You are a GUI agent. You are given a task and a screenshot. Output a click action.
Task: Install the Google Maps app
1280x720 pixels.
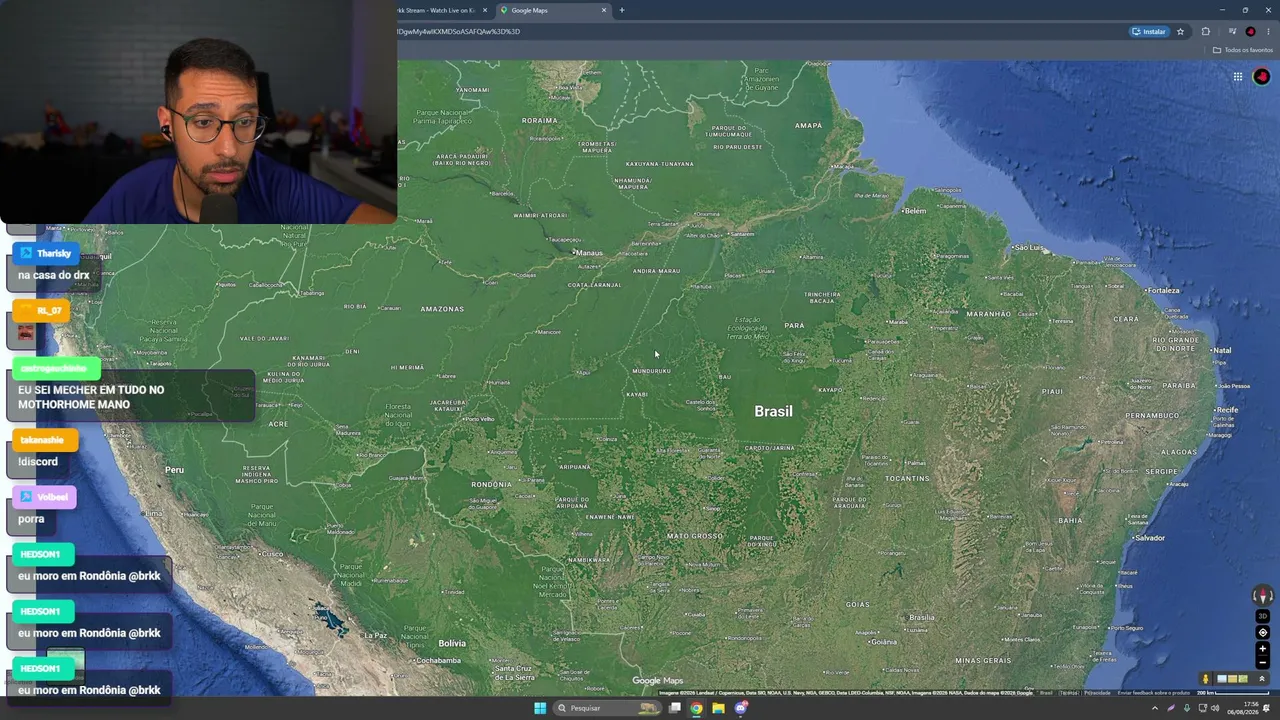click(1149, 31)
